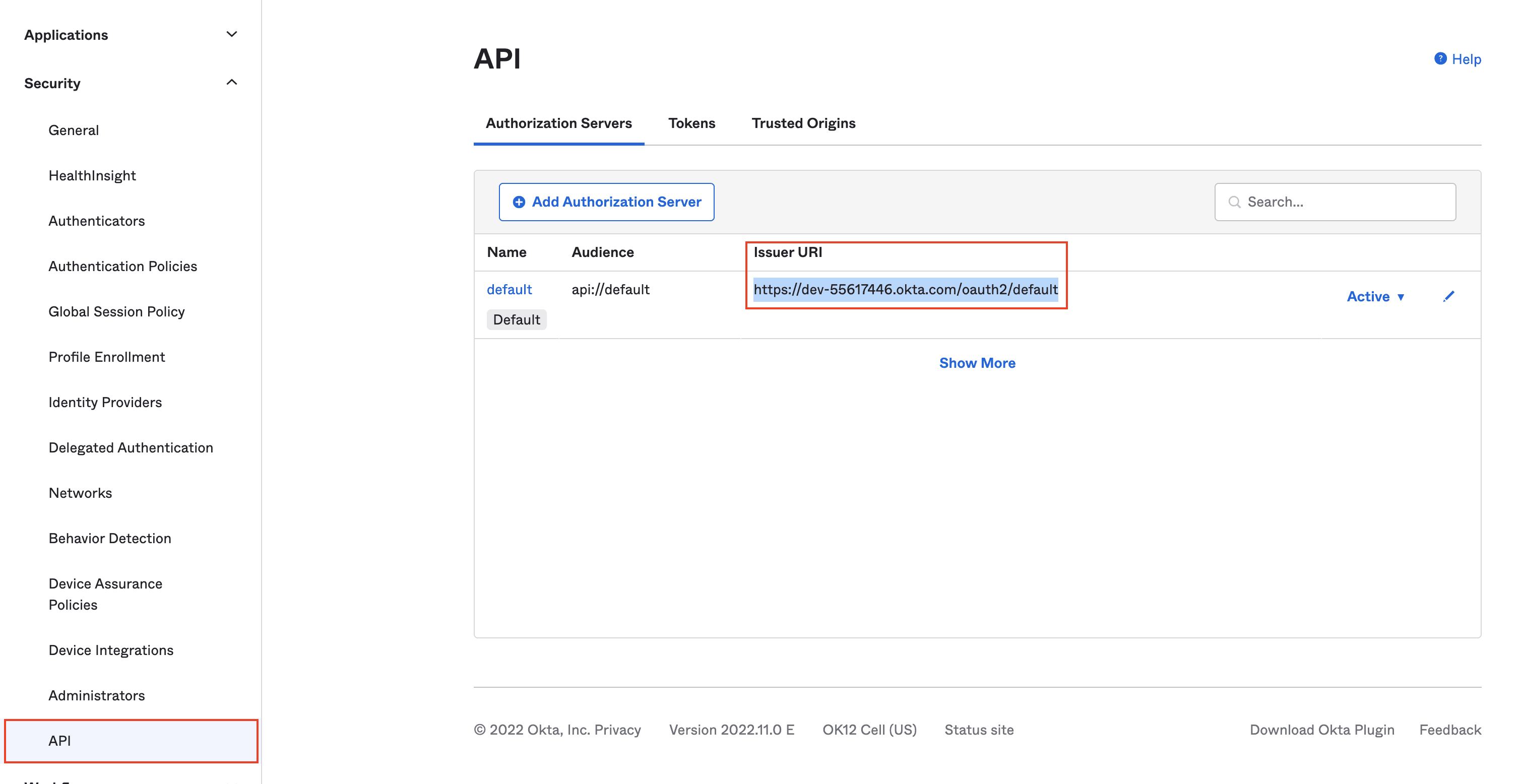Click Show More link
This screenshot has height=784, width=1523.
point(977,363)
